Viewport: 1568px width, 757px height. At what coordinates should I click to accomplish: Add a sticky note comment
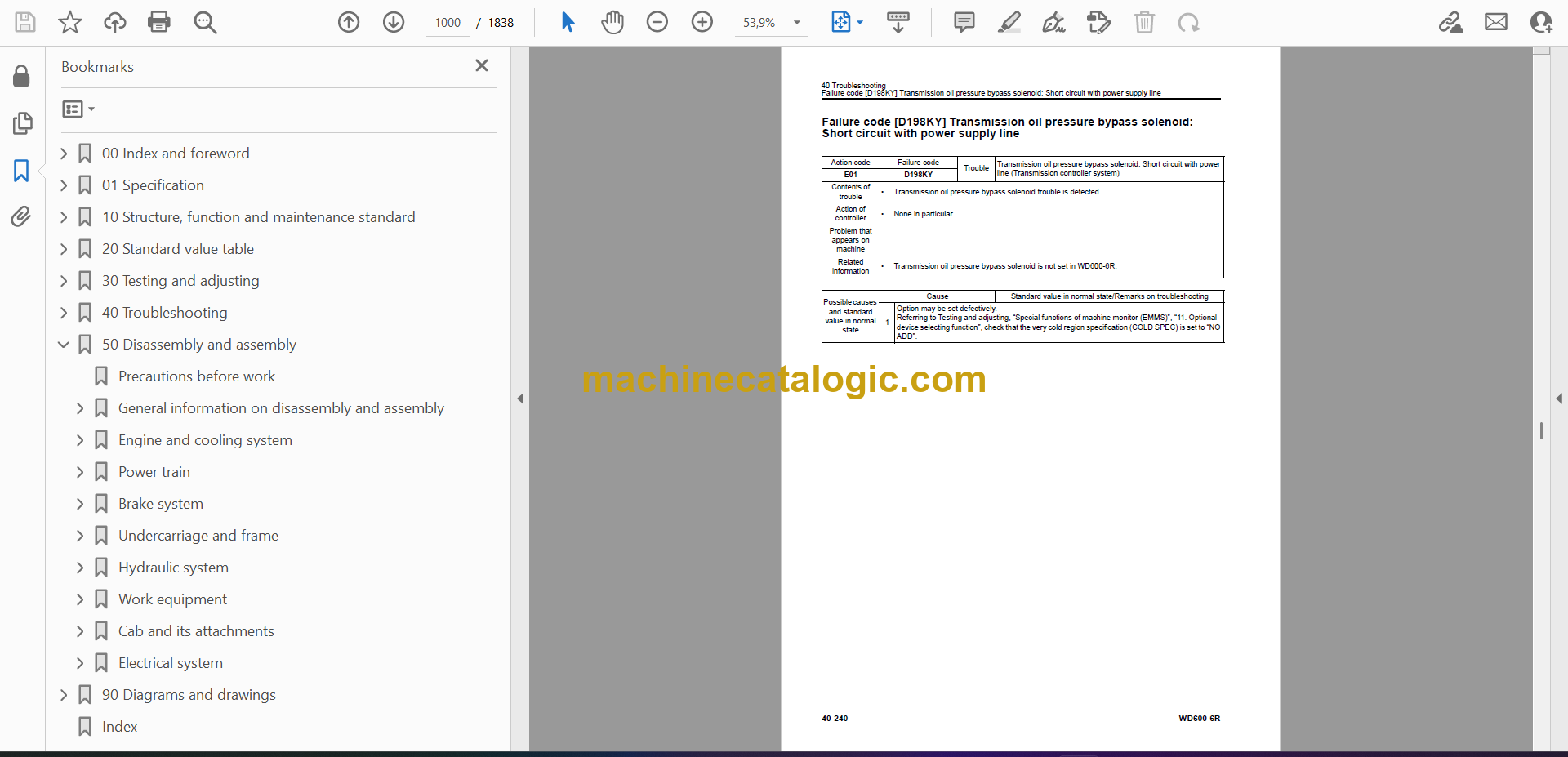(x=964, y=22)
